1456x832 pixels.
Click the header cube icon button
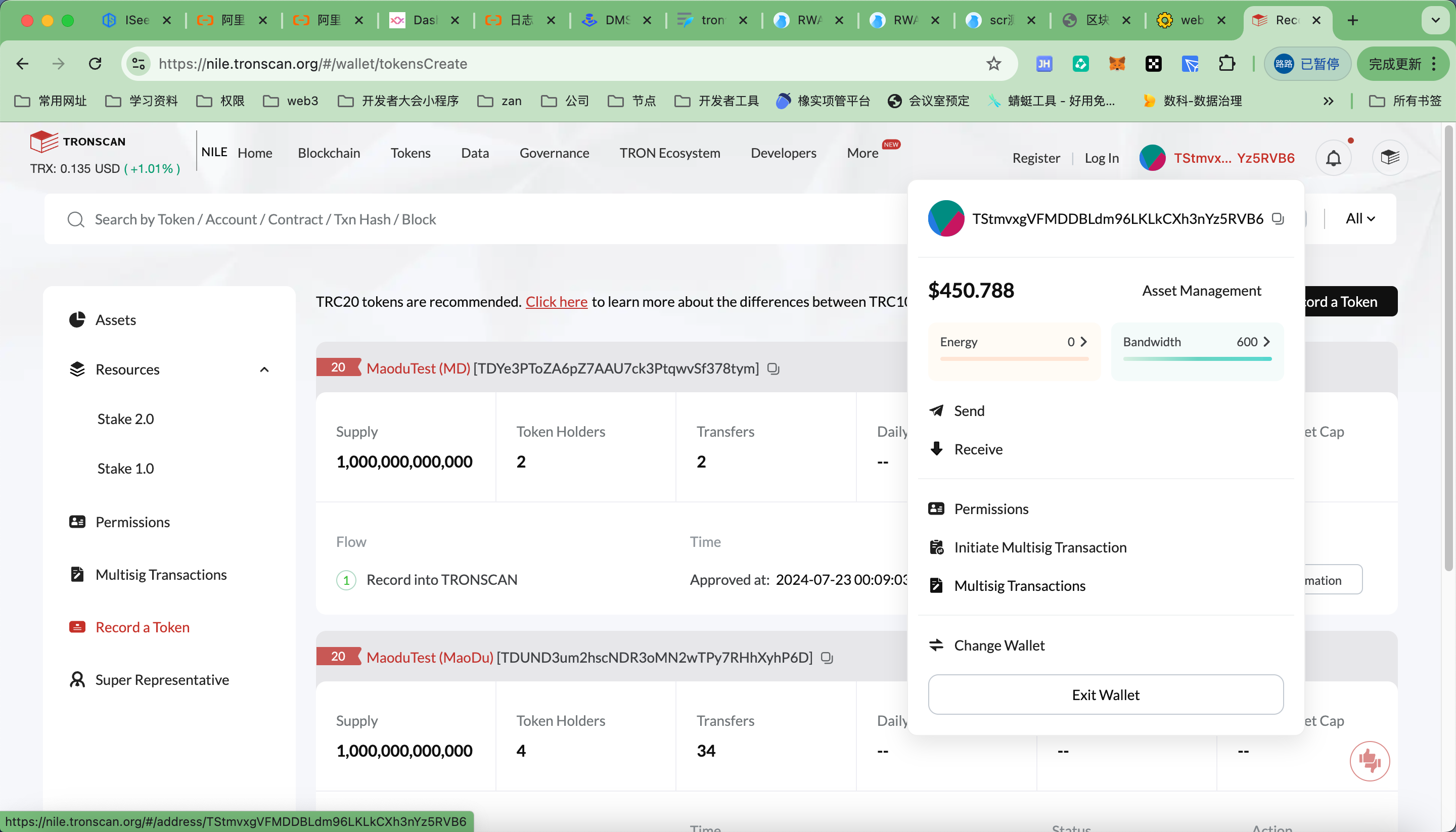(1389, 158)
